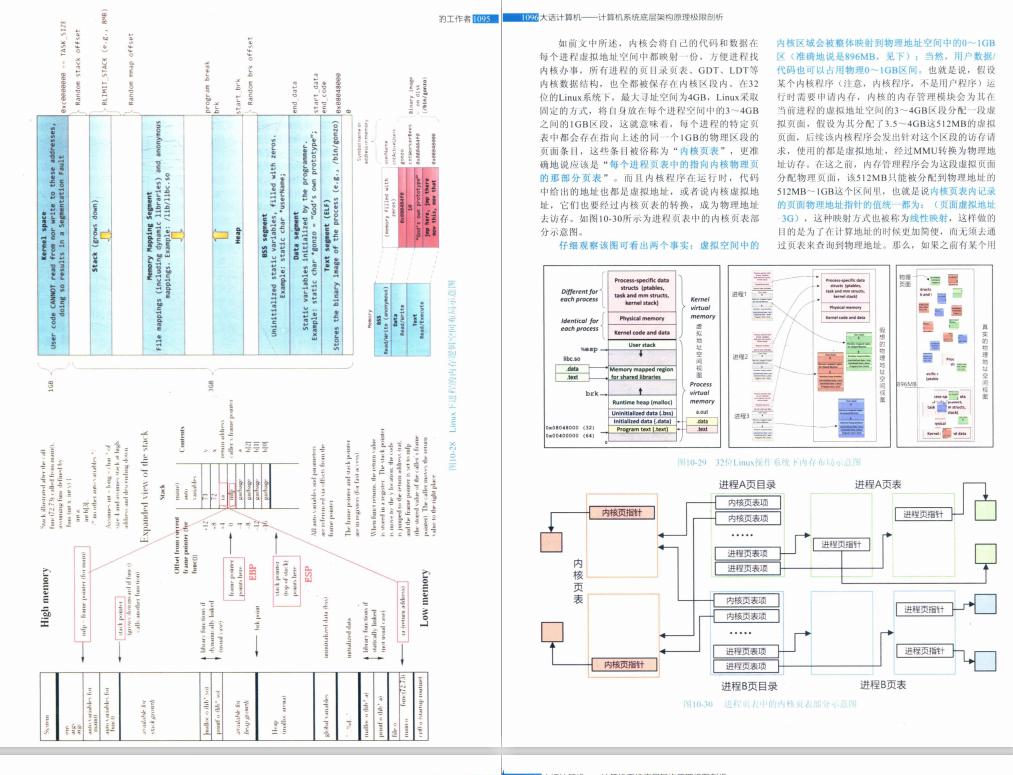Click the 'Kernel space' band in figure 10-28
This screenshot has height=775, width=1013.
point(53,235)
